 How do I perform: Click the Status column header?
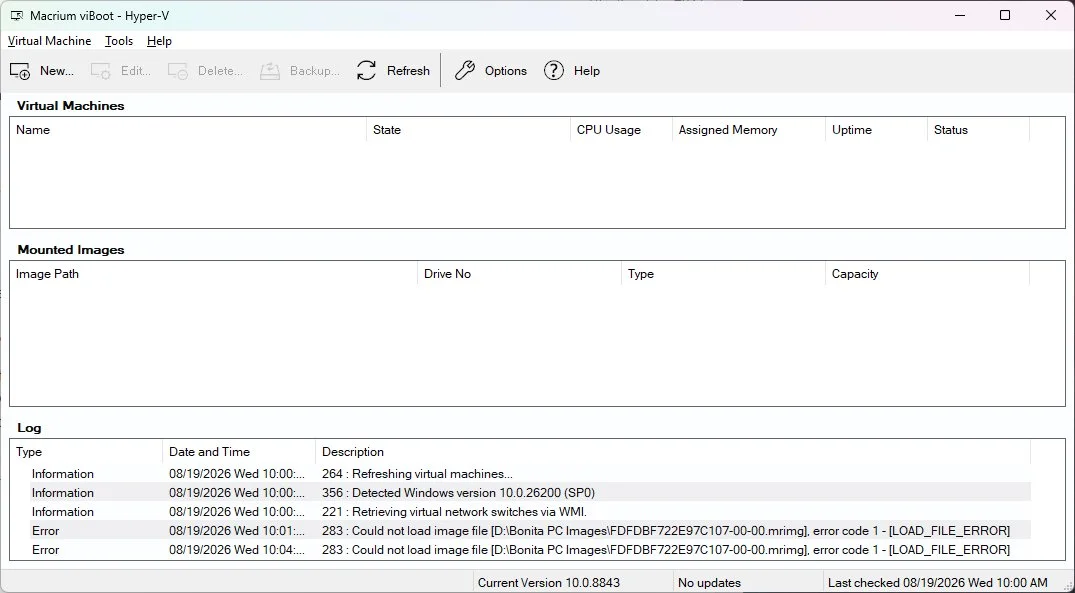click(978, 130)
